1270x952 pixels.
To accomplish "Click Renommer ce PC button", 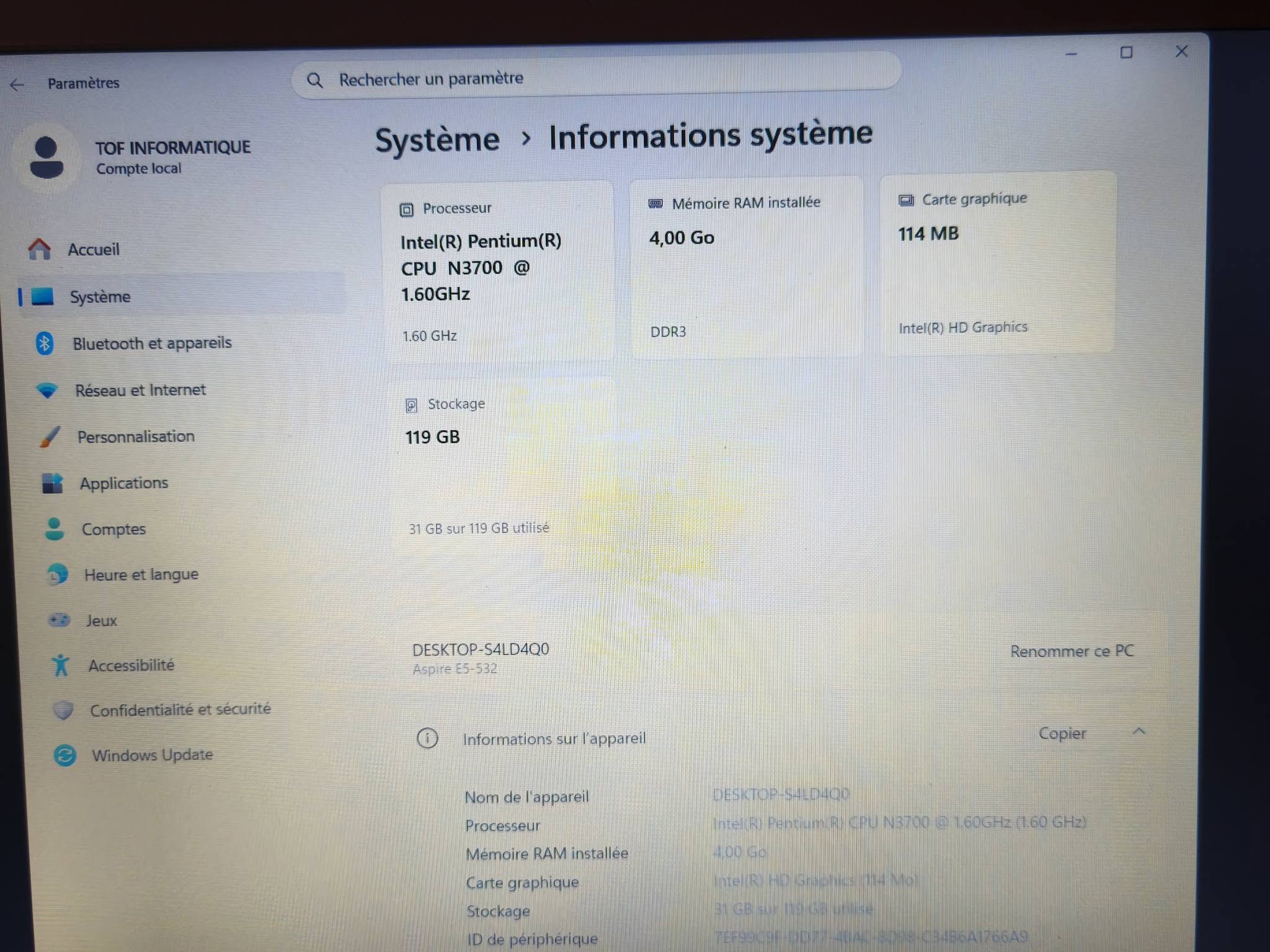I will point(1072,651).
